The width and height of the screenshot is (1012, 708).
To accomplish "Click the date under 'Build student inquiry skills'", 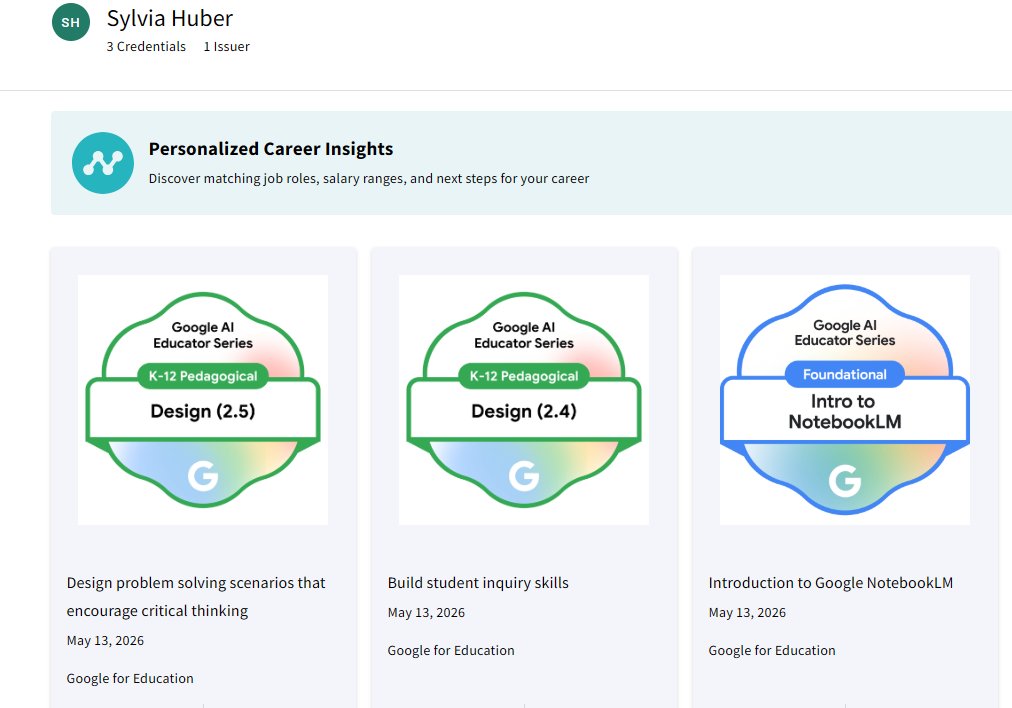I will pyautogui.click(x=426, y=612).
